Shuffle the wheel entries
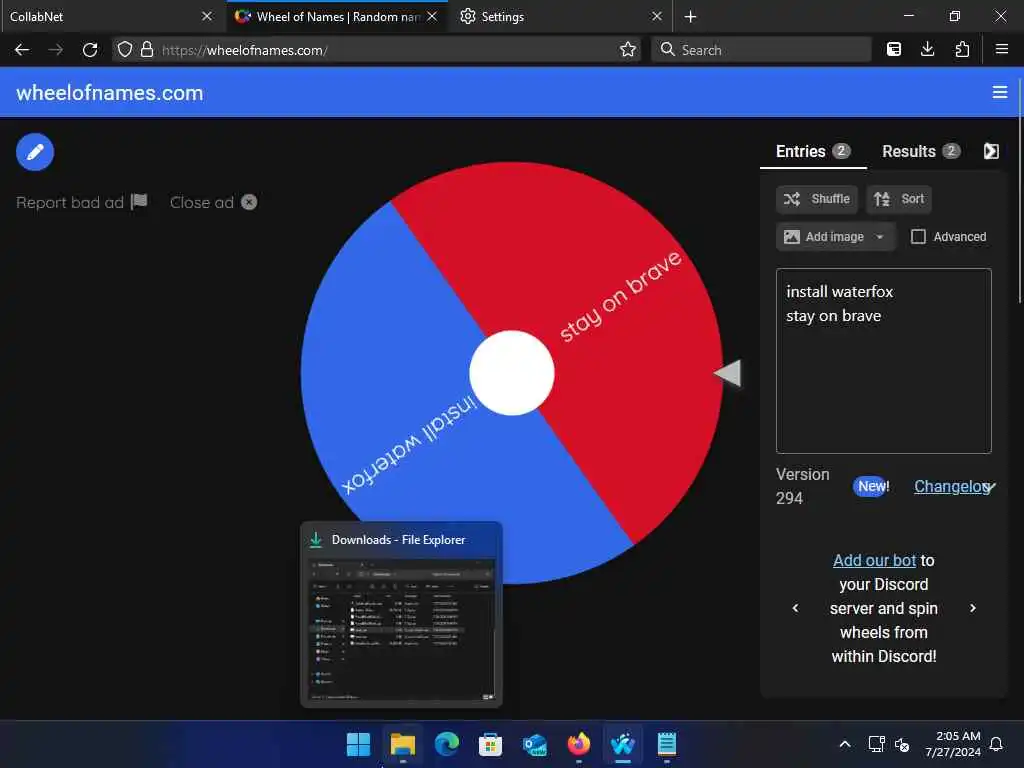1024x768 pixels. [x=817, y=199]
